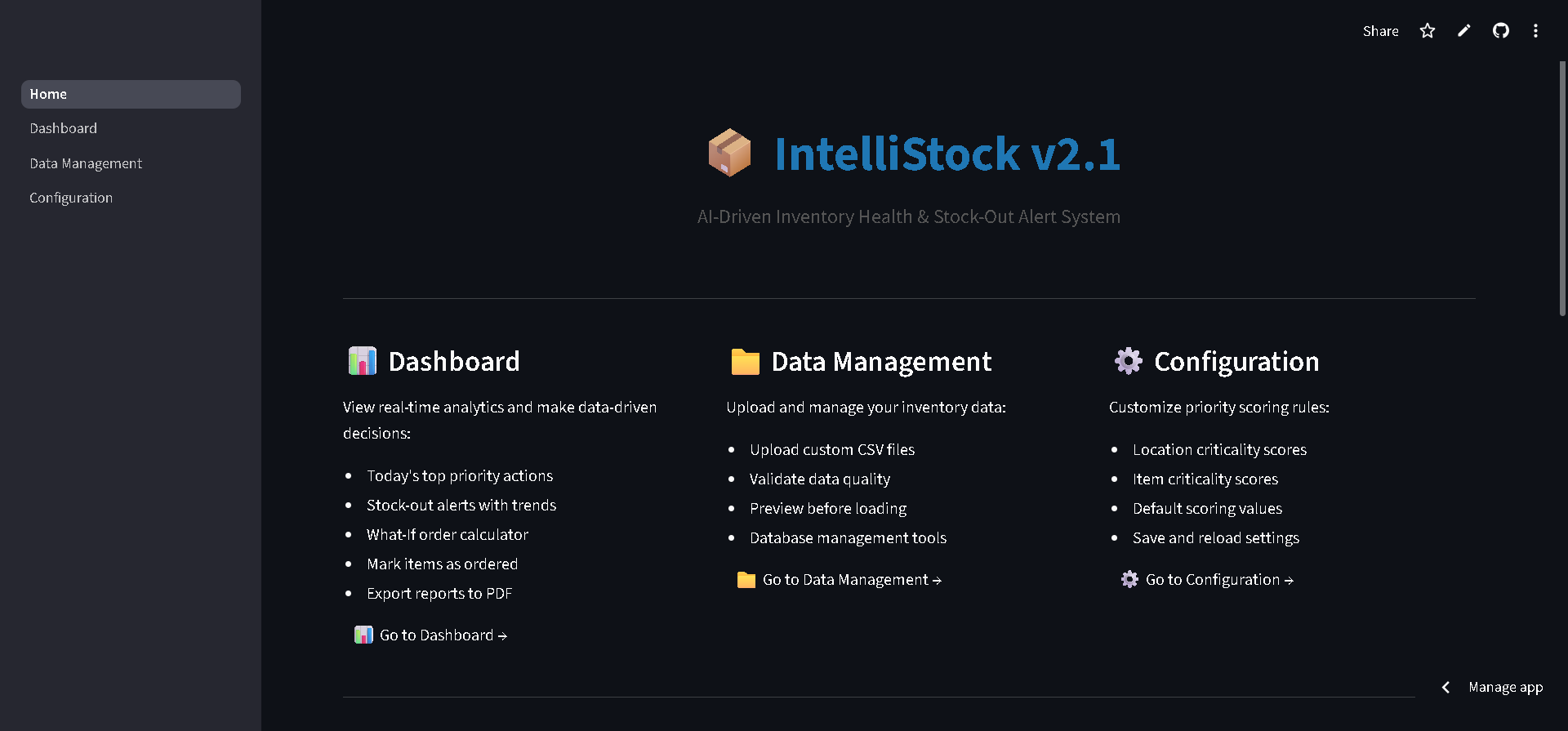Click the Share button
Viewport: 1568px width, 731px height.
(1380, 31)
